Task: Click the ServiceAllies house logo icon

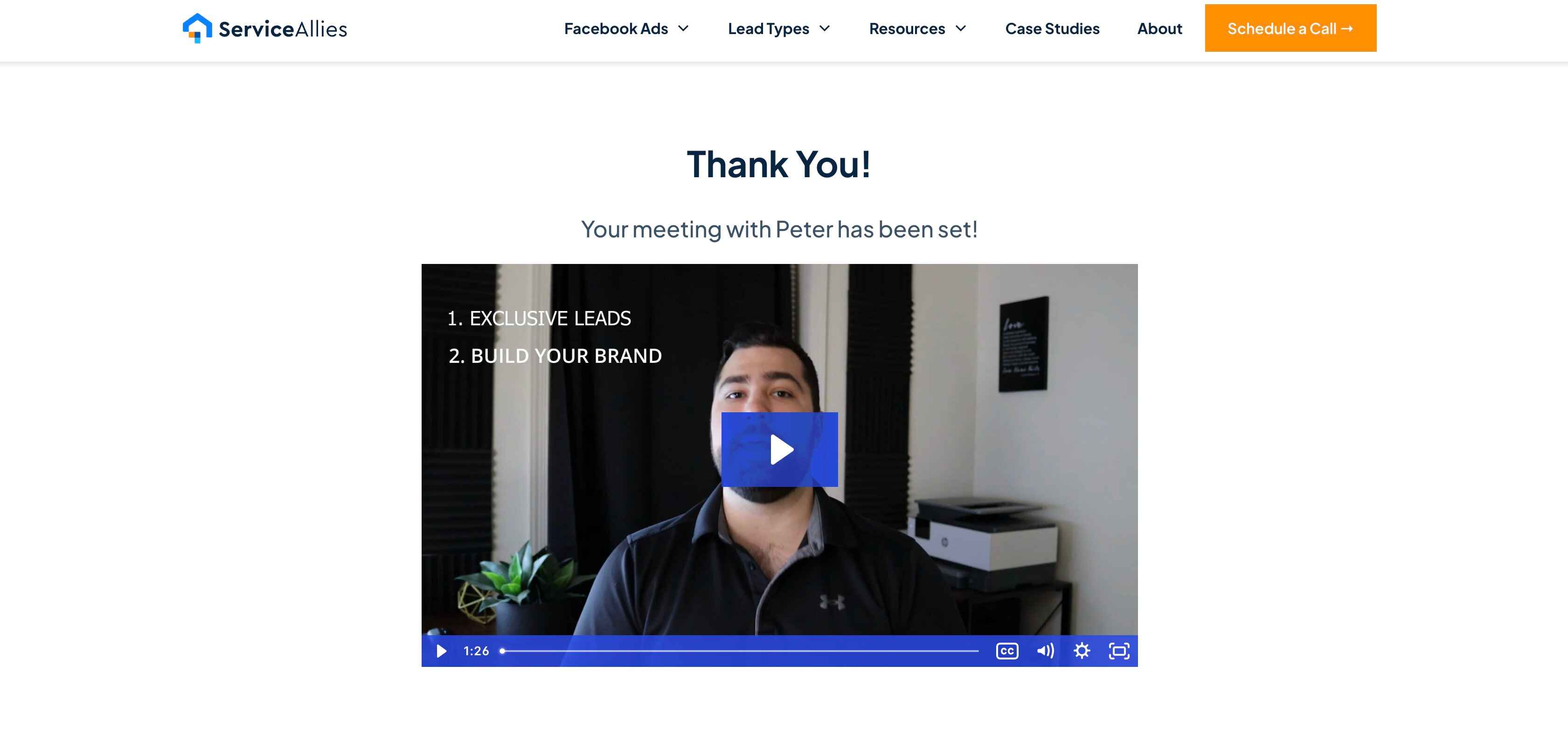Action: coord(197,28)
